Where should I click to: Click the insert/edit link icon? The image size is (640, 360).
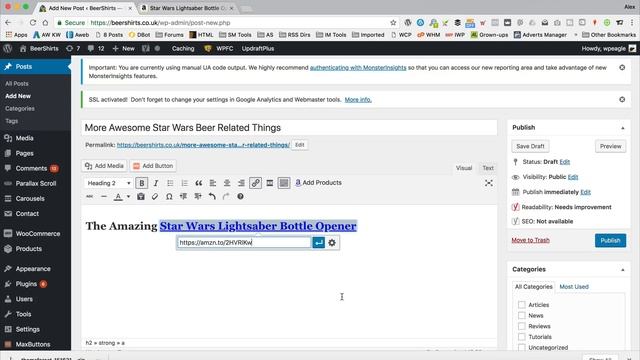(256, 183)
